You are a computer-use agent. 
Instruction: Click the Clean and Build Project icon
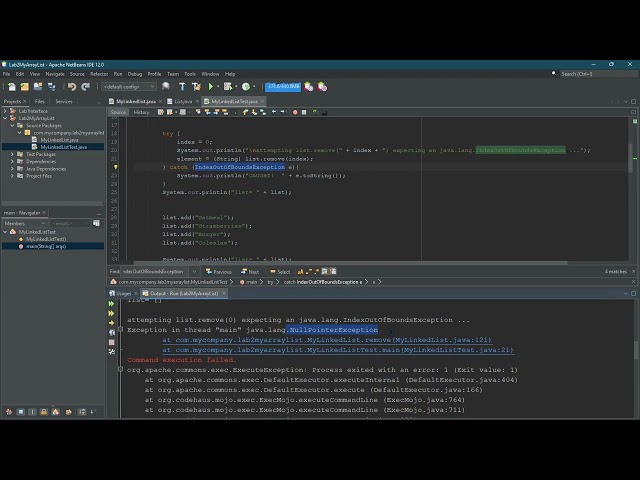(x=196, y=87)
